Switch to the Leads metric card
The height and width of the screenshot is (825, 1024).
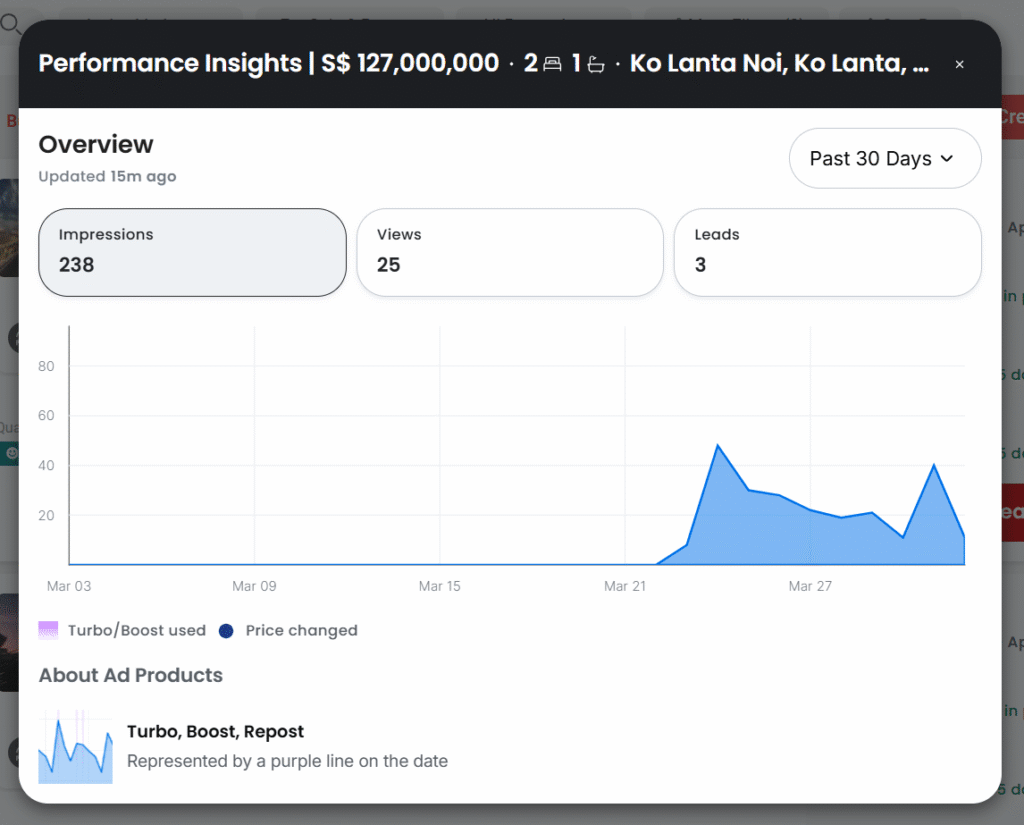[x=827, y=252]
